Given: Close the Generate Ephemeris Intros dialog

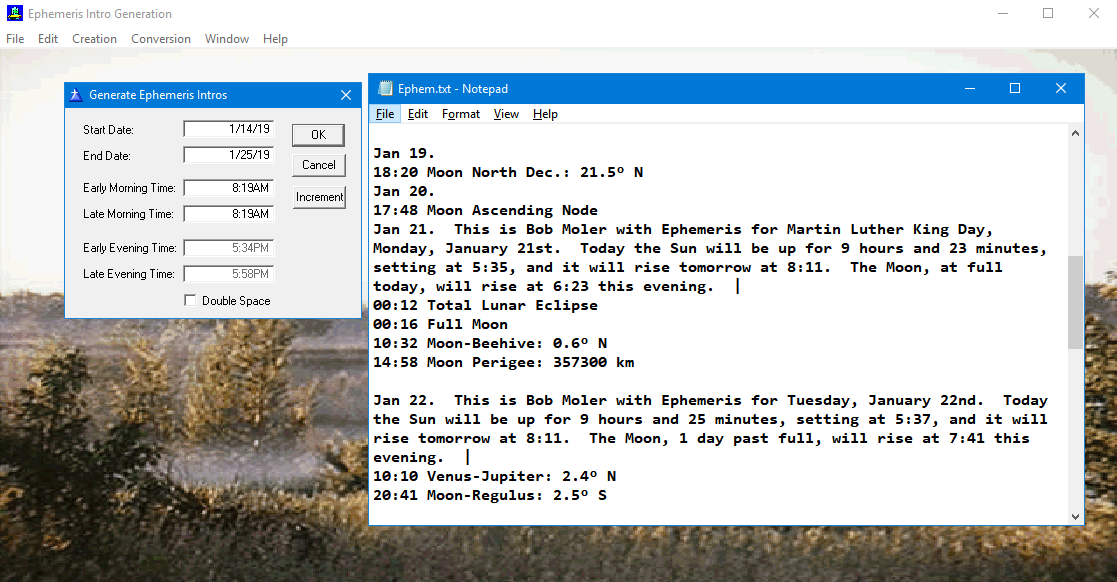Looking at the screenshot, I should tap(346, 95).
